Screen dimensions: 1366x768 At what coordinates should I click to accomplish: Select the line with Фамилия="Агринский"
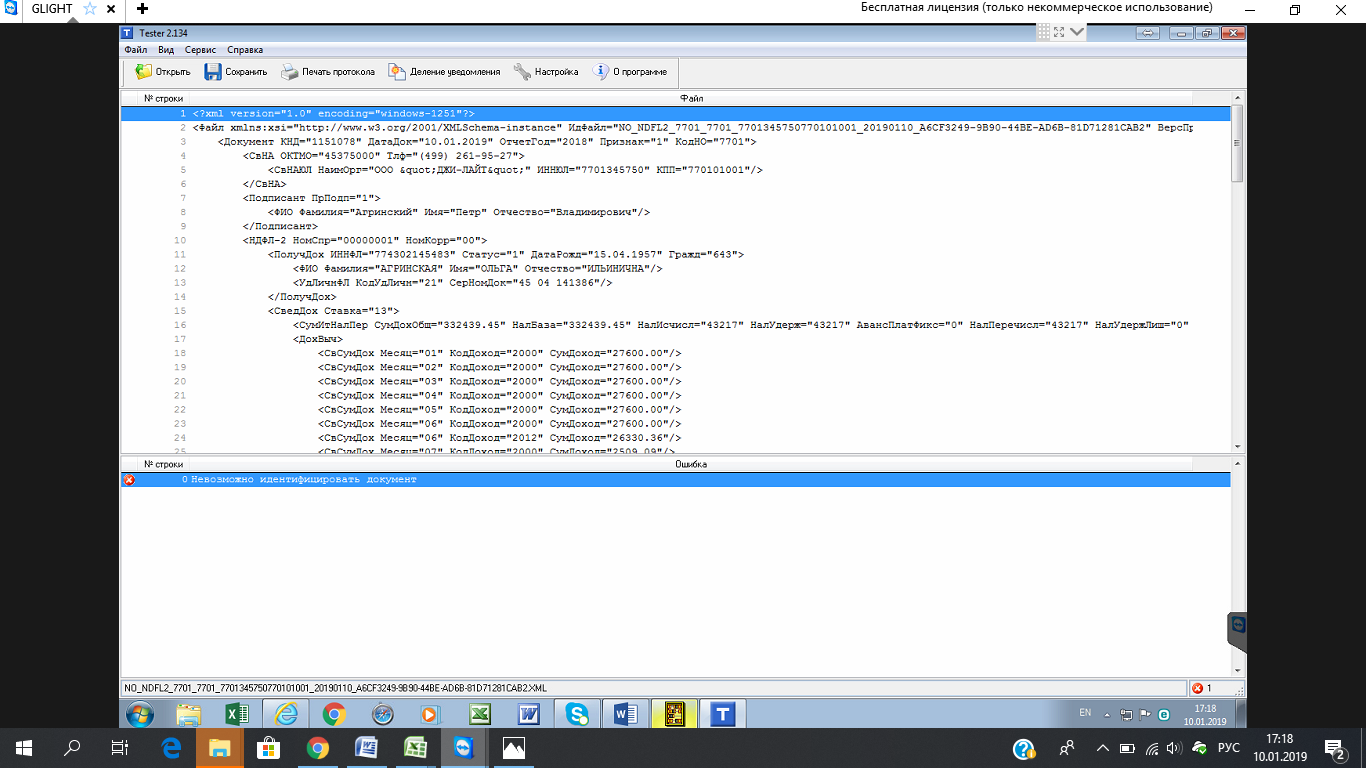pyautogui.click(x=675, y=212)
